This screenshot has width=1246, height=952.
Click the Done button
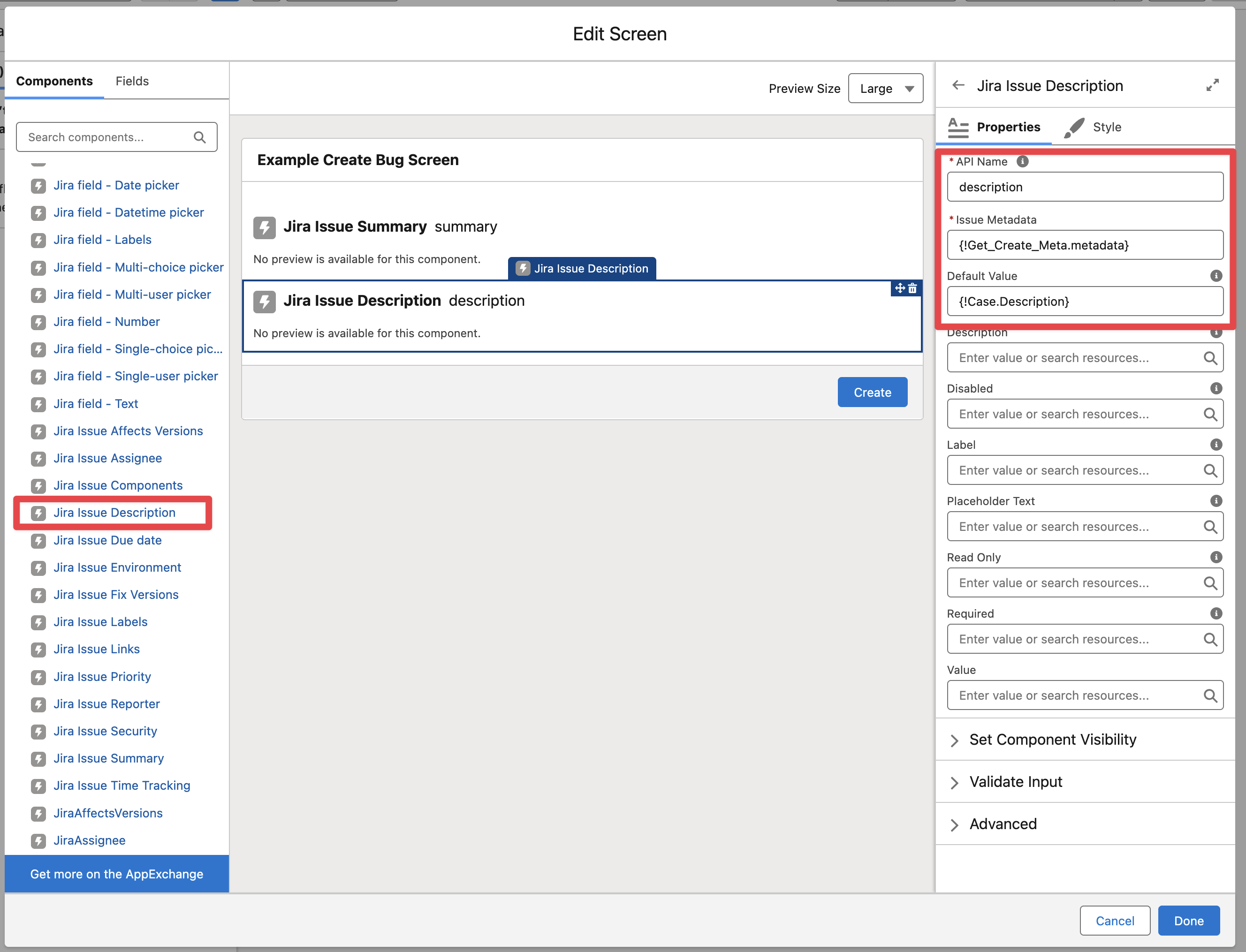pos(1188,921)
